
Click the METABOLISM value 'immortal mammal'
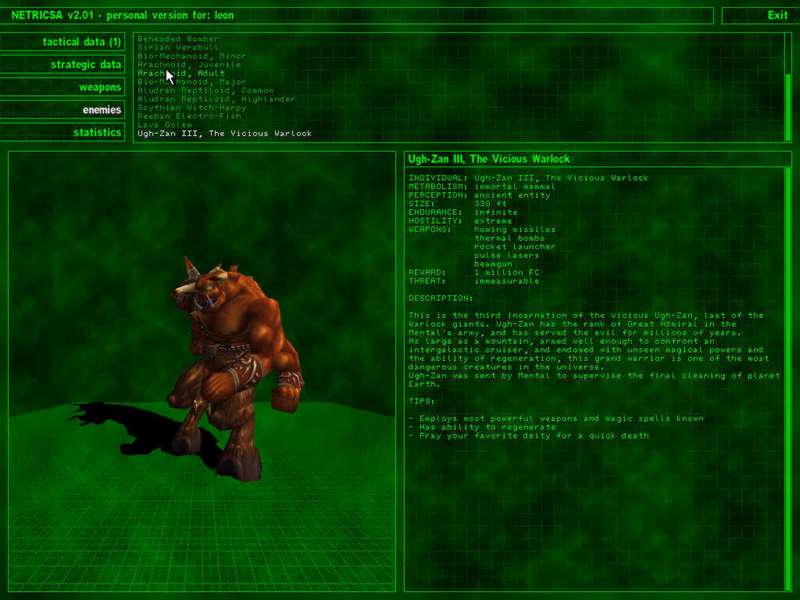coord(514,187)
